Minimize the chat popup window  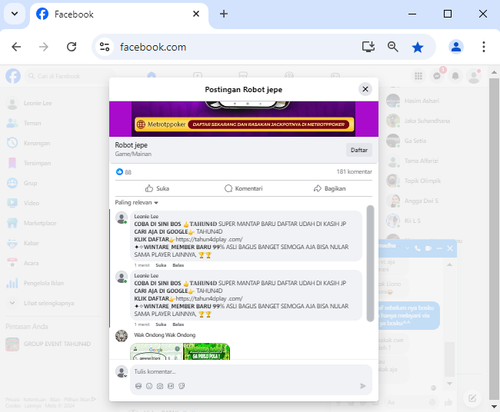click(439, 248)
